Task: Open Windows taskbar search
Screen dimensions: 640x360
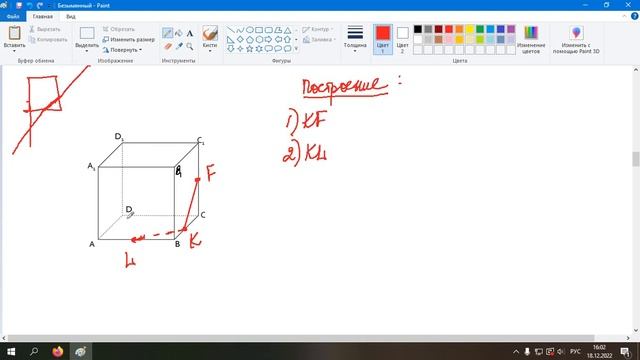Action: 34,351
